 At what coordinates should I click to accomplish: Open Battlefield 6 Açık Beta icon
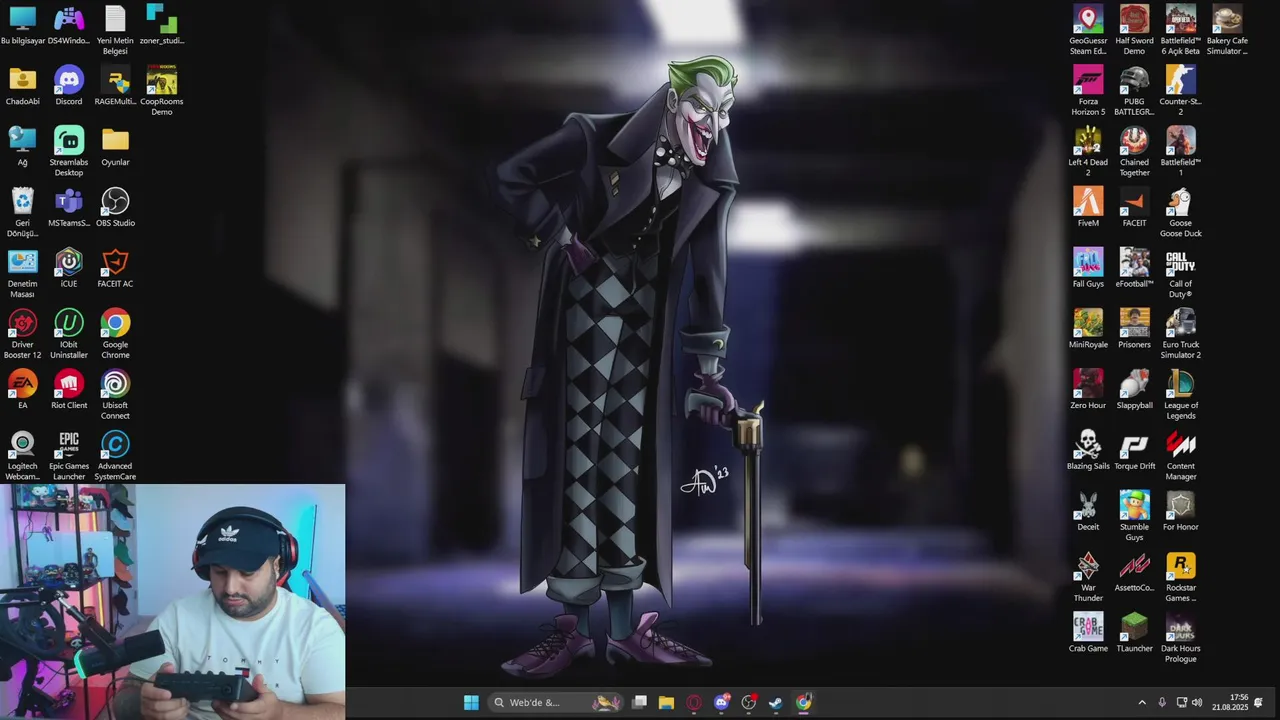click(1181, 30)
